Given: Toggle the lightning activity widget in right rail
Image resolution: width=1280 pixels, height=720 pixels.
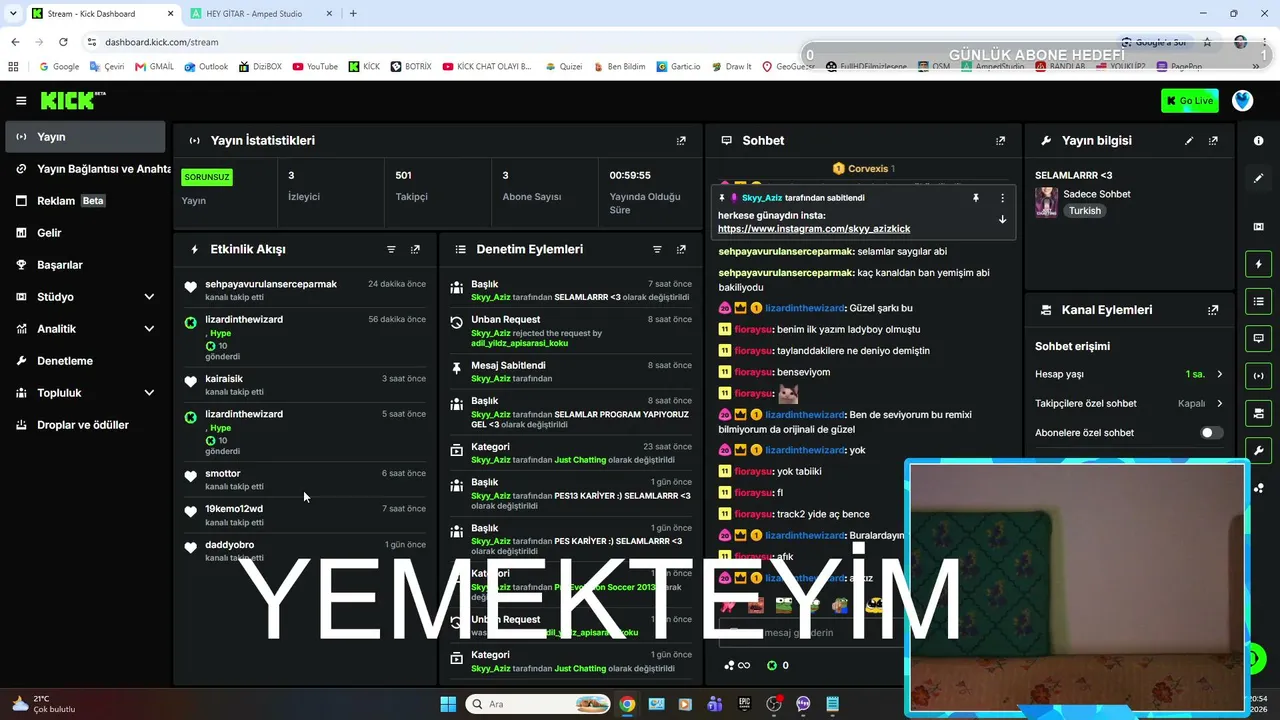Looking at the screenshot, I should tap(1258, 264).
